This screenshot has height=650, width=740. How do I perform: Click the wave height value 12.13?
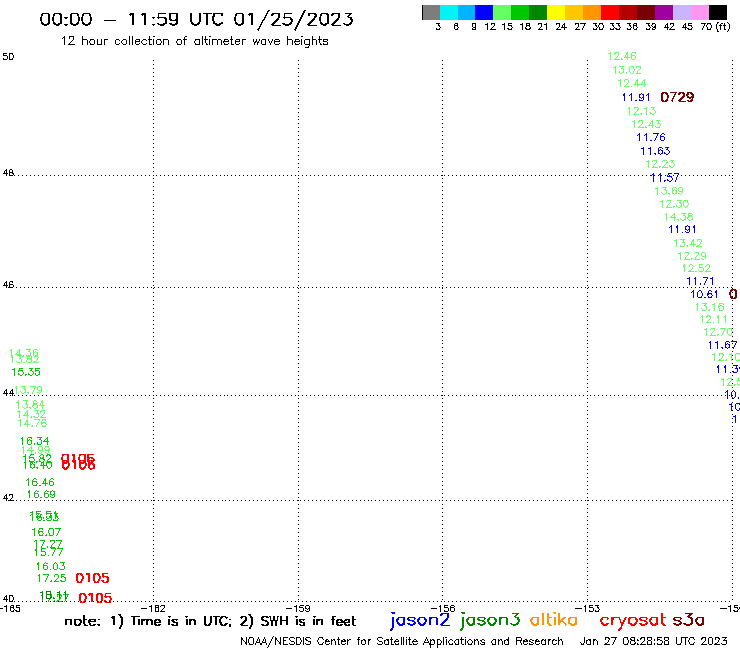point(641,111)
